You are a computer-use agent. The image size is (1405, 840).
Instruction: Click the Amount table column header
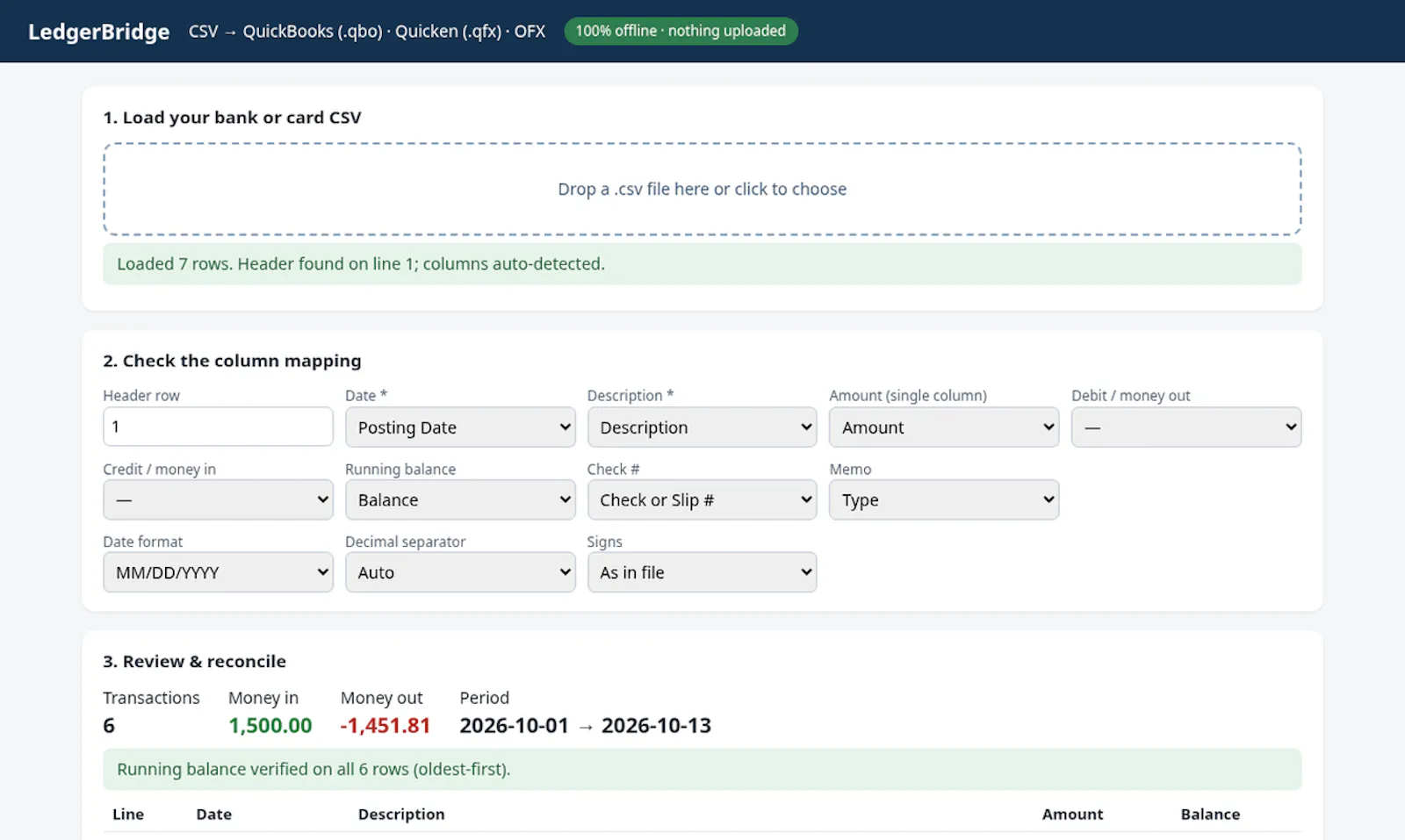(1072, 815)
